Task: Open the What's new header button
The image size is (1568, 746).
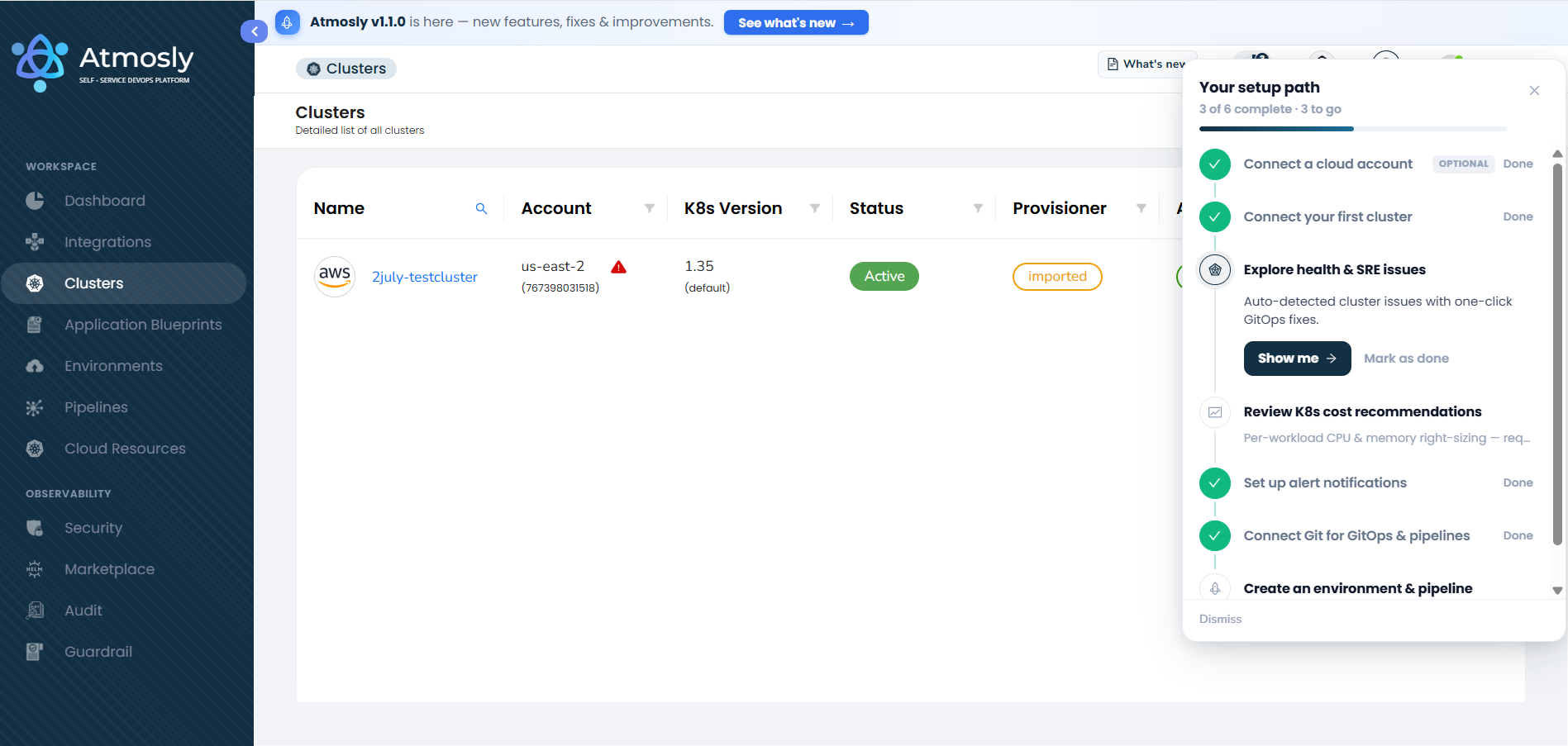Action: point(1146,64)
